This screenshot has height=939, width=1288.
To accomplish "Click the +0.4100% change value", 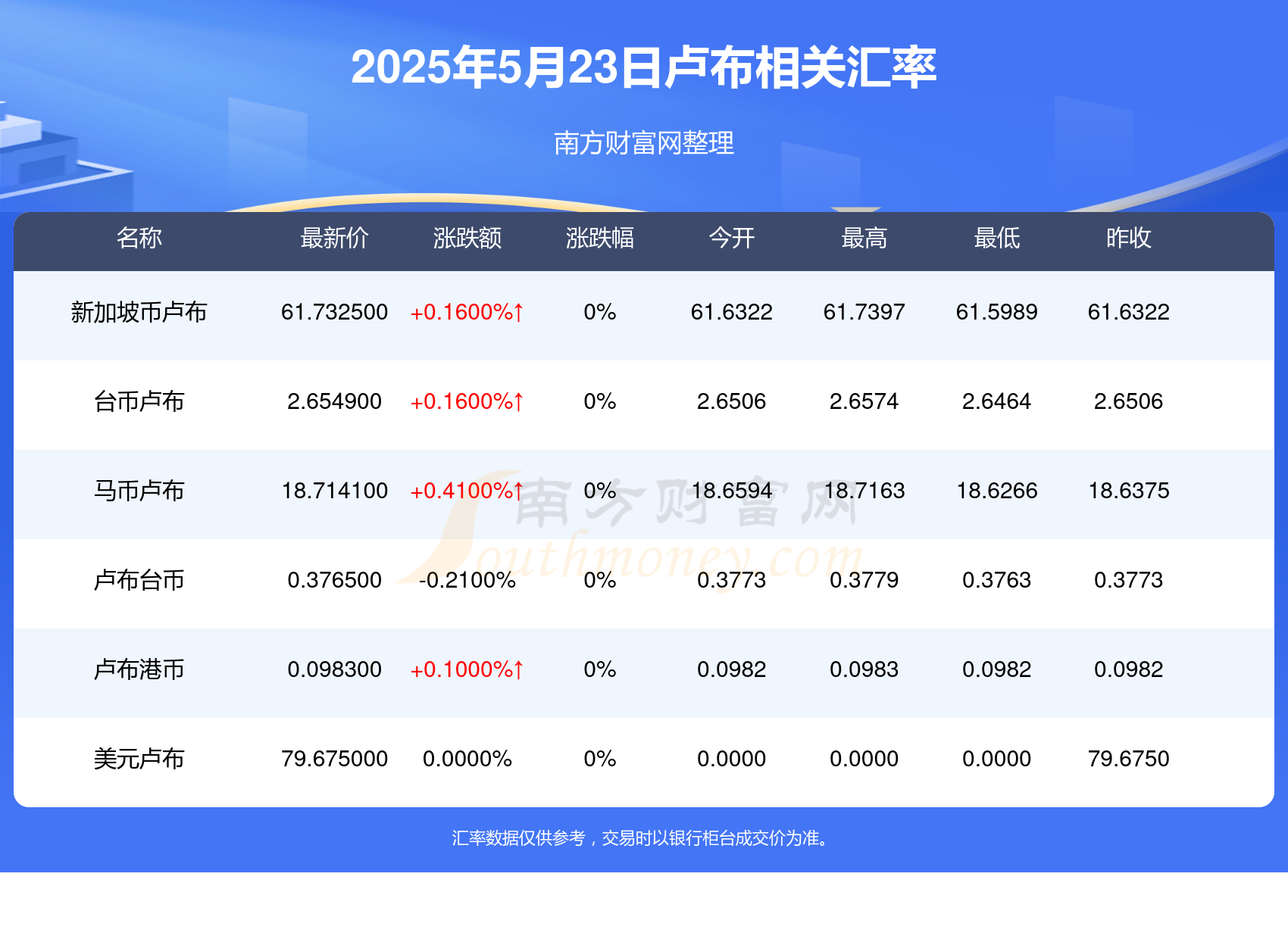I will coord(467,491).
